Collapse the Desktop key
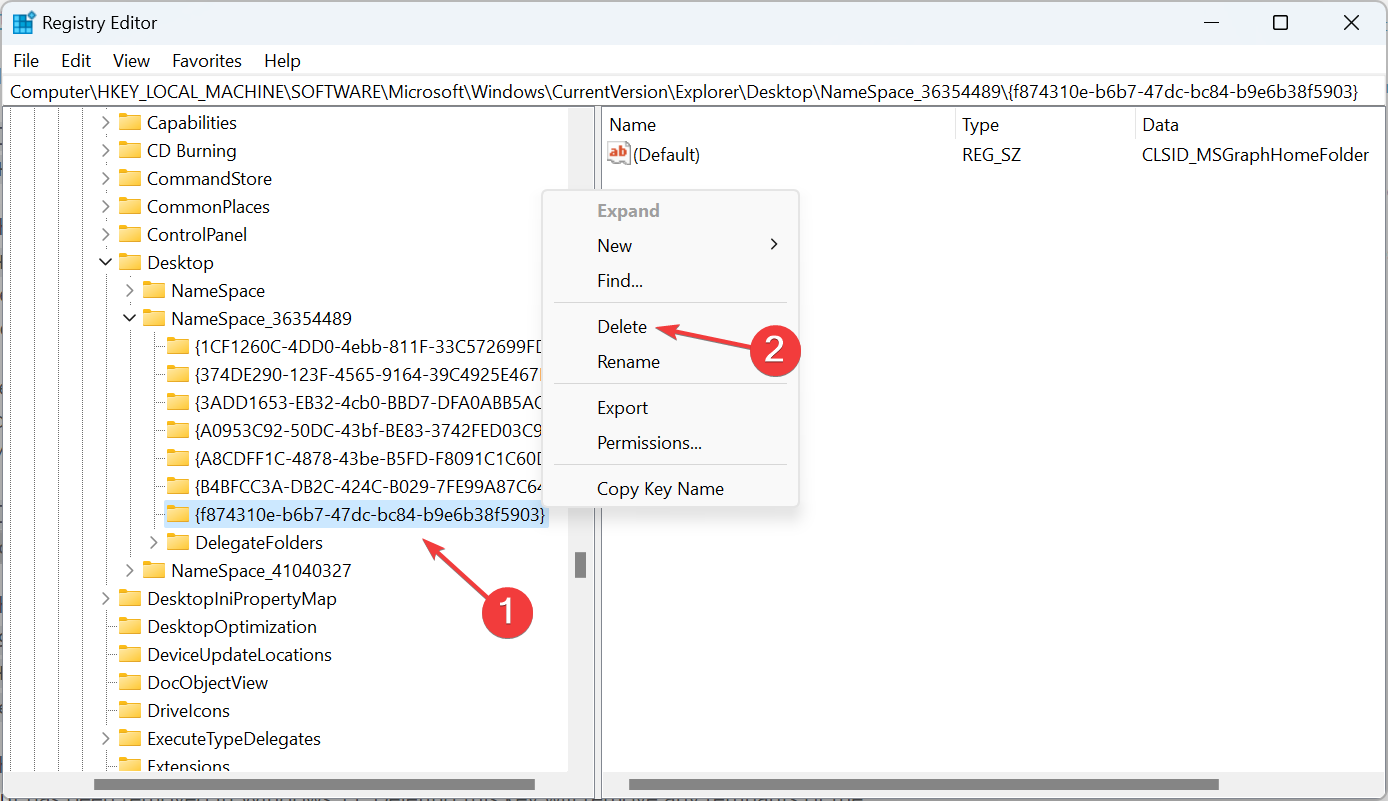The image size is (1388, 801). 106,263
